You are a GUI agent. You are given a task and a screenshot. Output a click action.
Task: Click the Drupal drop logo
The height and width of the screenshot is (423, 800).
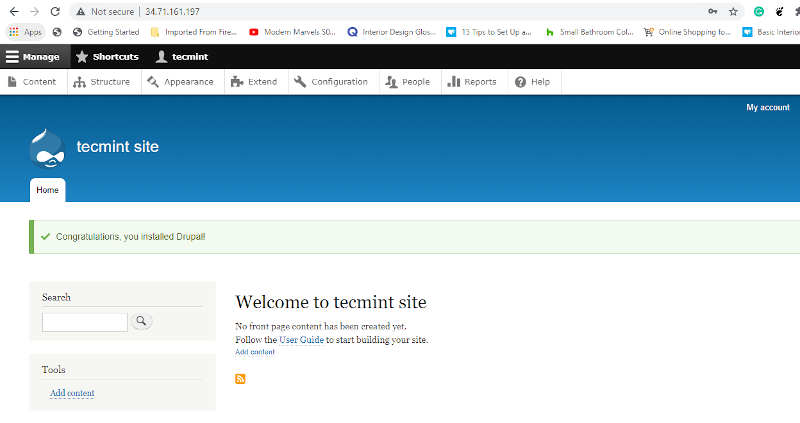(48, 148)
